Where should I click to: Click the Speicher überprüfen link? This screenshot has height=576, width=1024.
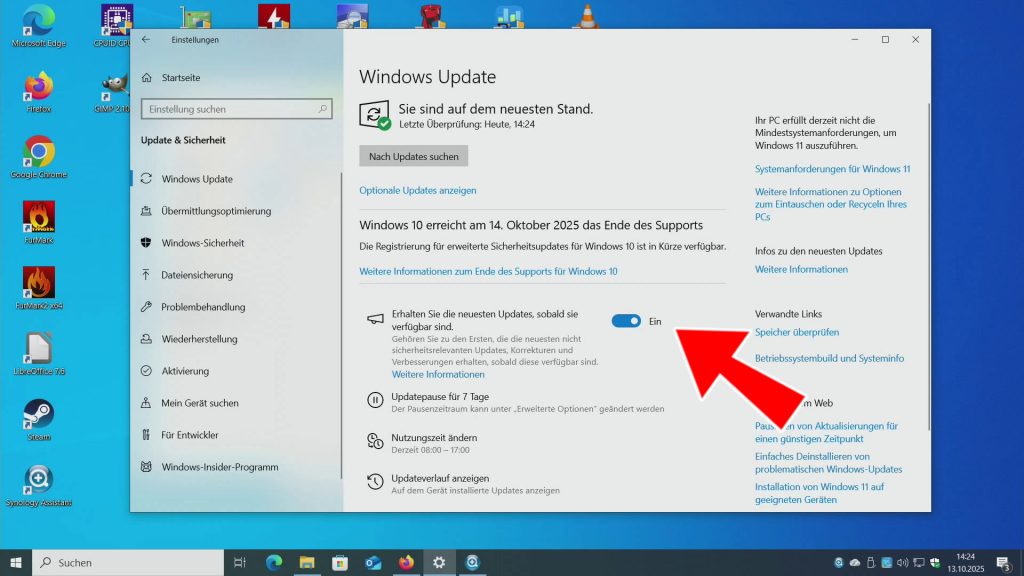[797, 332]
